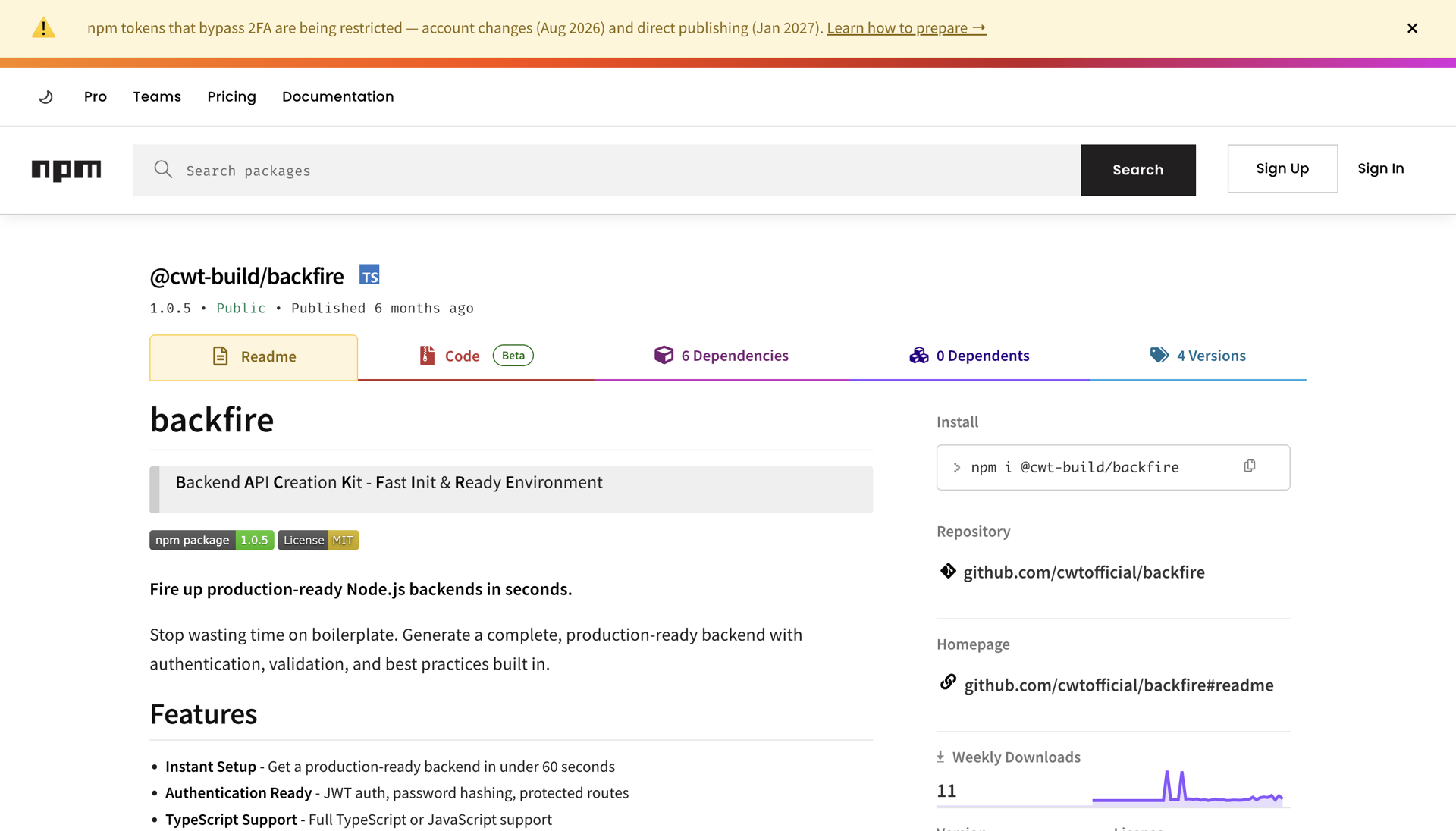This screenshot has height=831, width=1456.
Task: Click the 'Instant Setup' feature bullet
Action: (x=390, y=767)
